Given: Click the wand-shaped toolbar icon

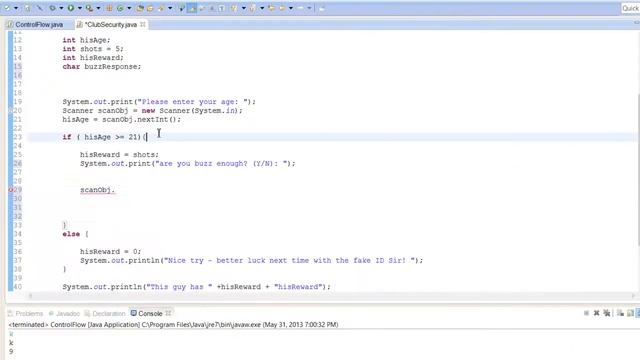Looking at the screenshot, I should coord(40,8).
